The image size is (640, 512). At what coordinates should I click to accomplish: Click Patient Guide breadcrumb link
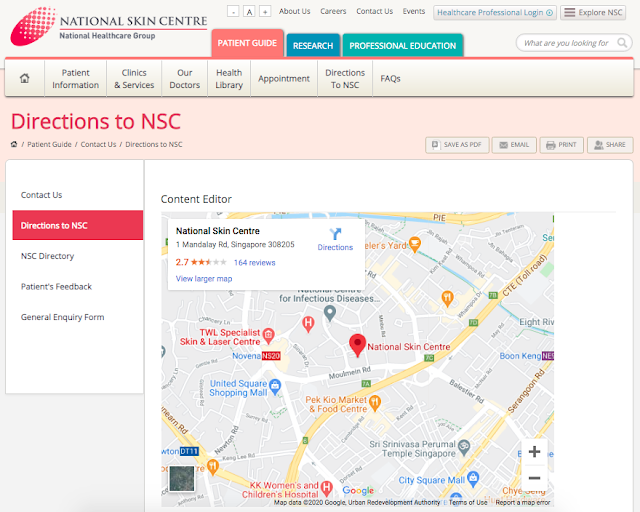click(x=49, y=144)
